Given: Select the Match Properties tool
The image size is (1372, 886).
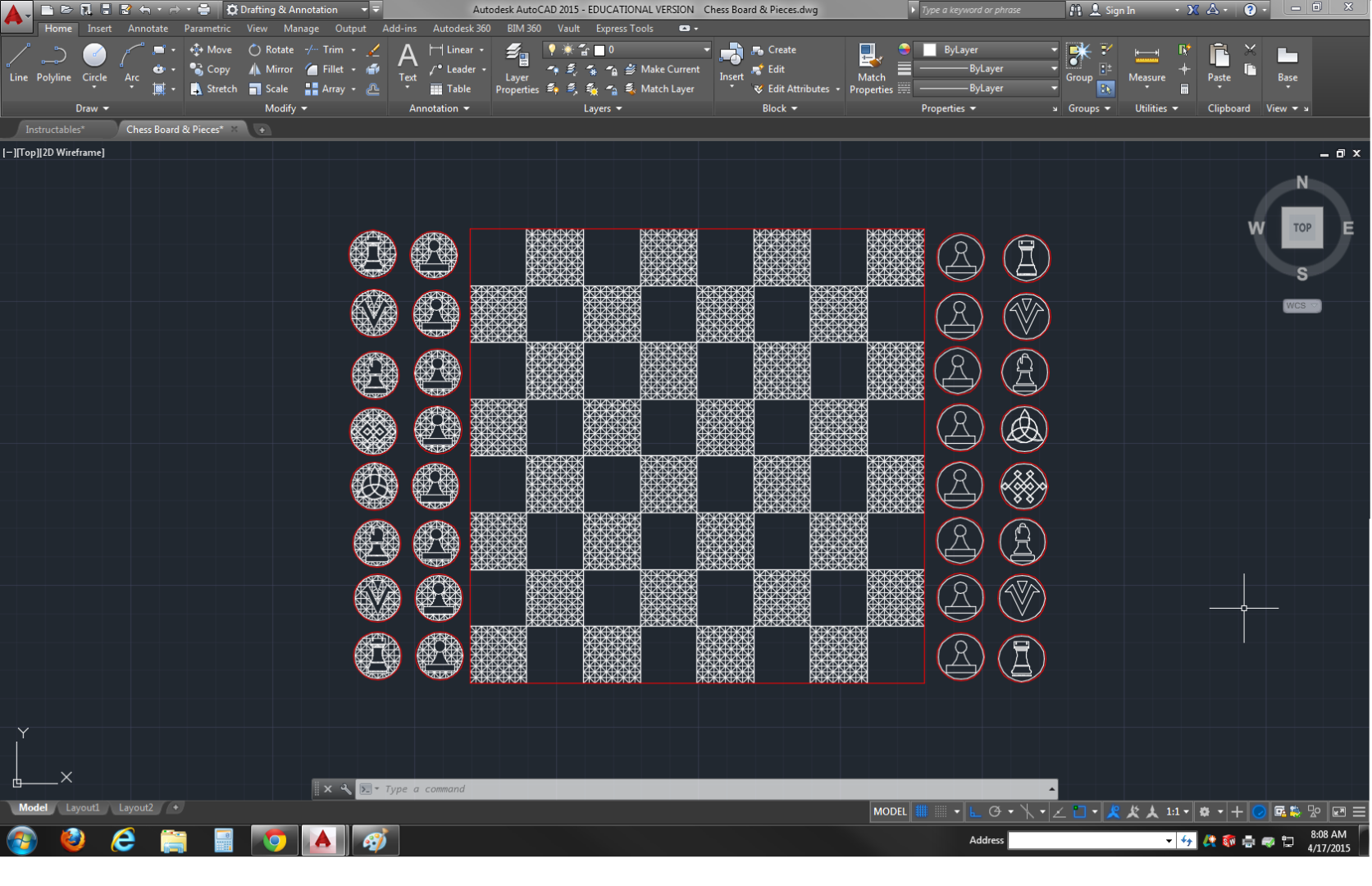Looking at the screenshot, I should coord(871,67).
